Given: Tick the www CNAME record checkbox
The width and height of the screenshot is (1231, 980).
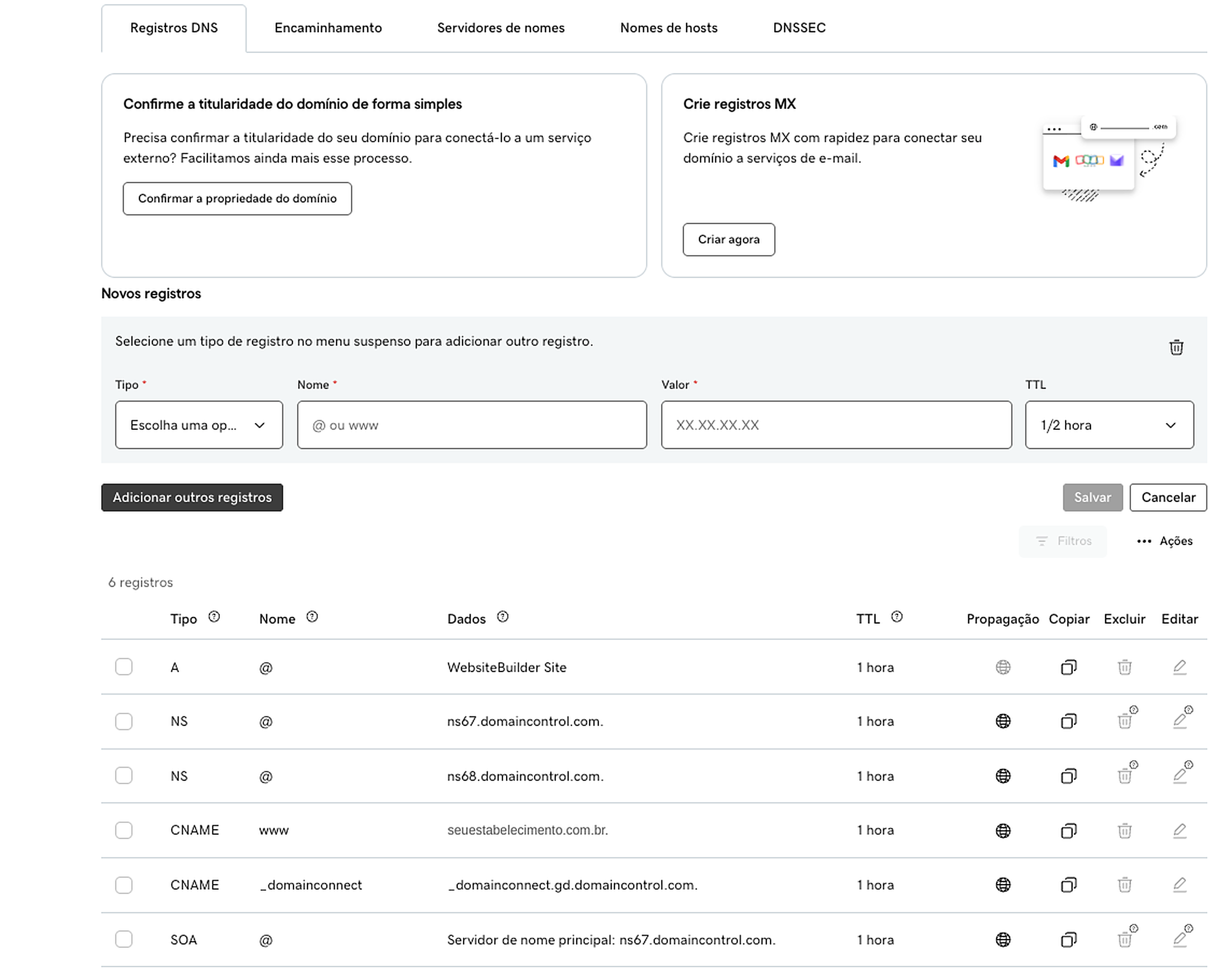Looking at the screenshot, I should click(123, 830).
